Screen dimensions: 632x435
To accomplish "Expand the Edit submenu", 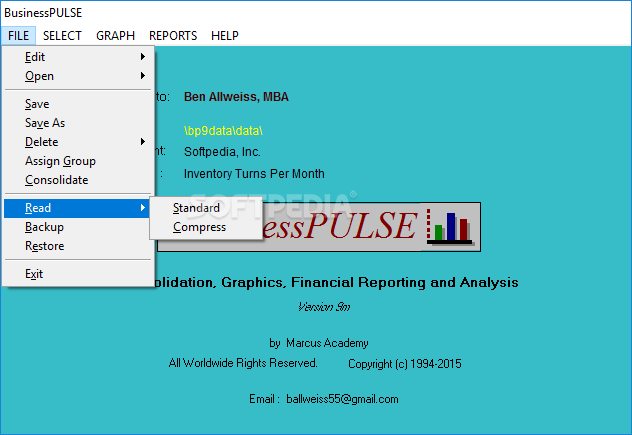I will click(x=77, y=57).
